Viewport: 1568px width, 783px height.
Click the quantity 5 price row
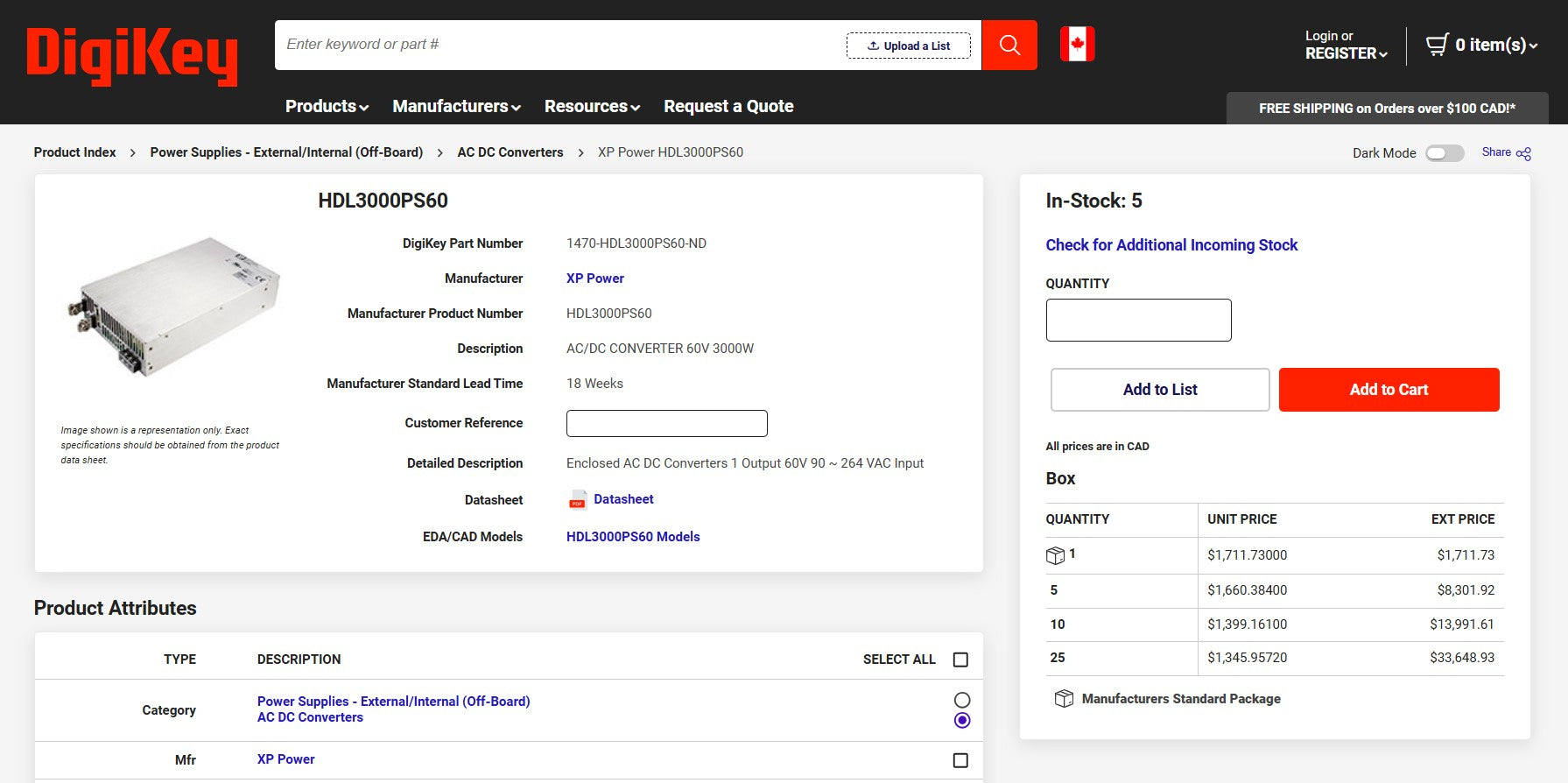tap(1275, 590)
